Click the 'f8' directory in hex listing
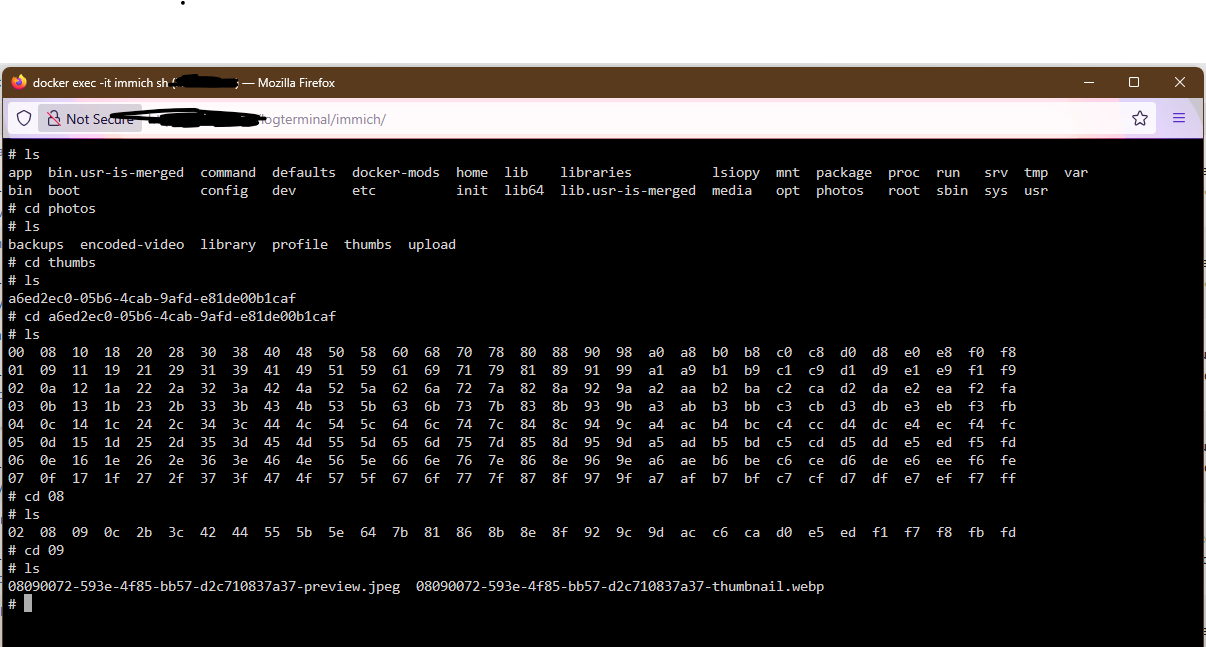This screenshot has height=647, width=1206. 1008,353
